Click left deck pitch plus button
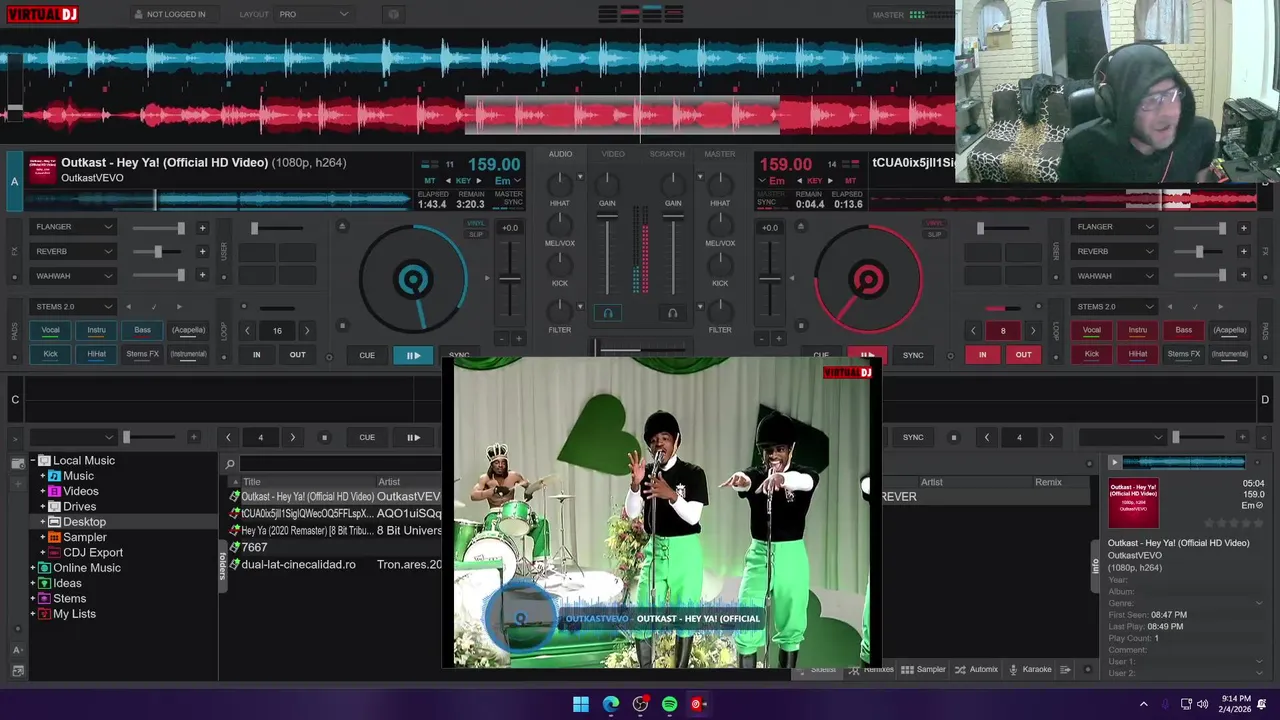 [517, 339]
